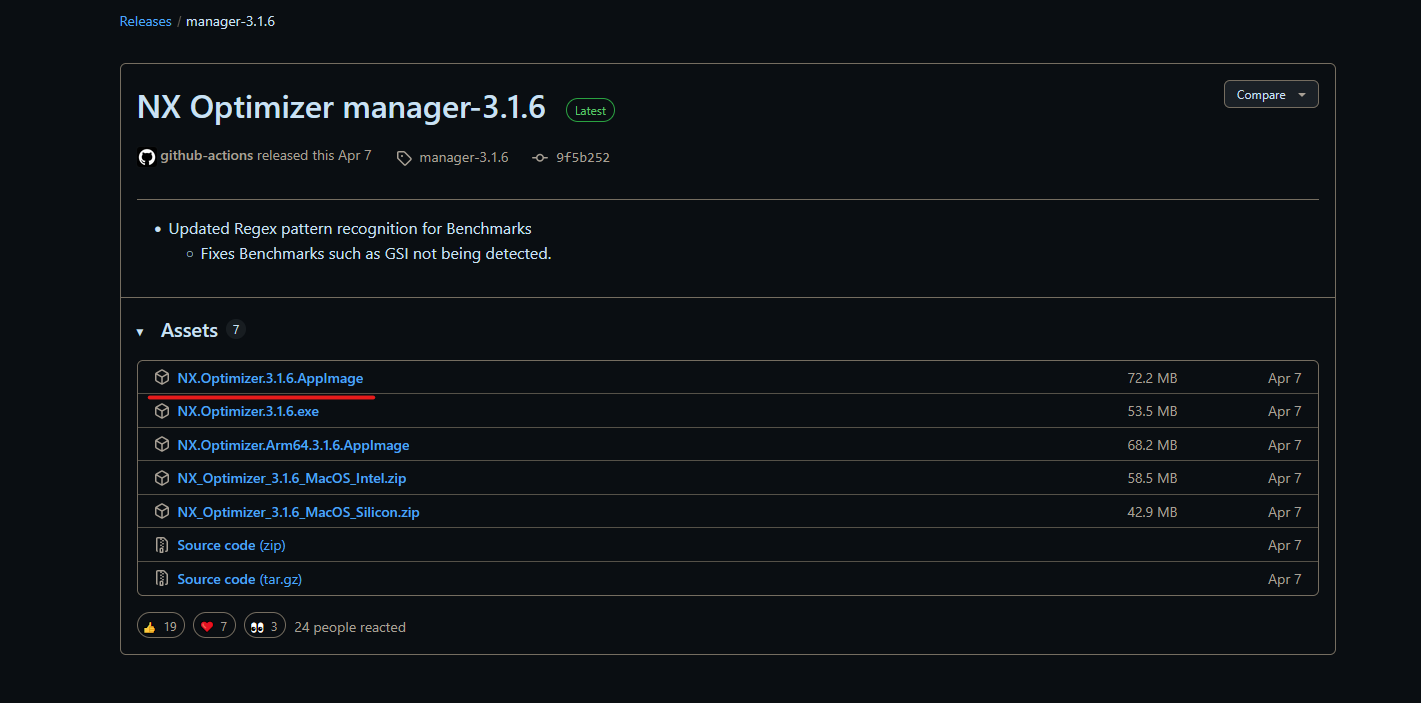Click file-zip icon for Source code (zip)
Image resolution: width=1421 pixels, height=703 pixels.
[x=162, y=545]
